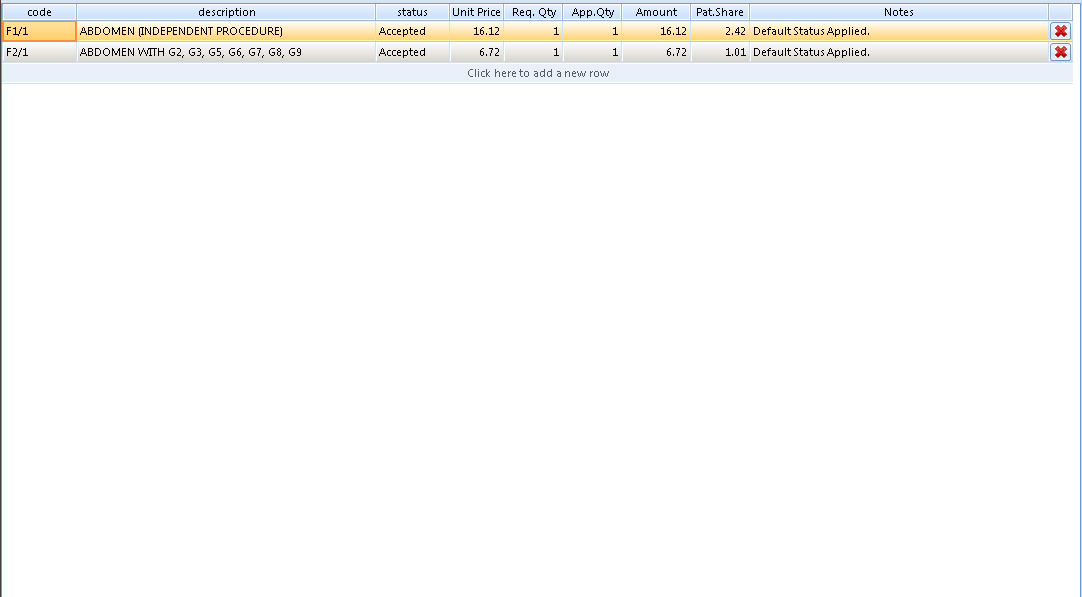Click App.Qty cell in F2/1 row
Screen dimensions: 1082x597
pyautogui.click(x=593, y=52)
